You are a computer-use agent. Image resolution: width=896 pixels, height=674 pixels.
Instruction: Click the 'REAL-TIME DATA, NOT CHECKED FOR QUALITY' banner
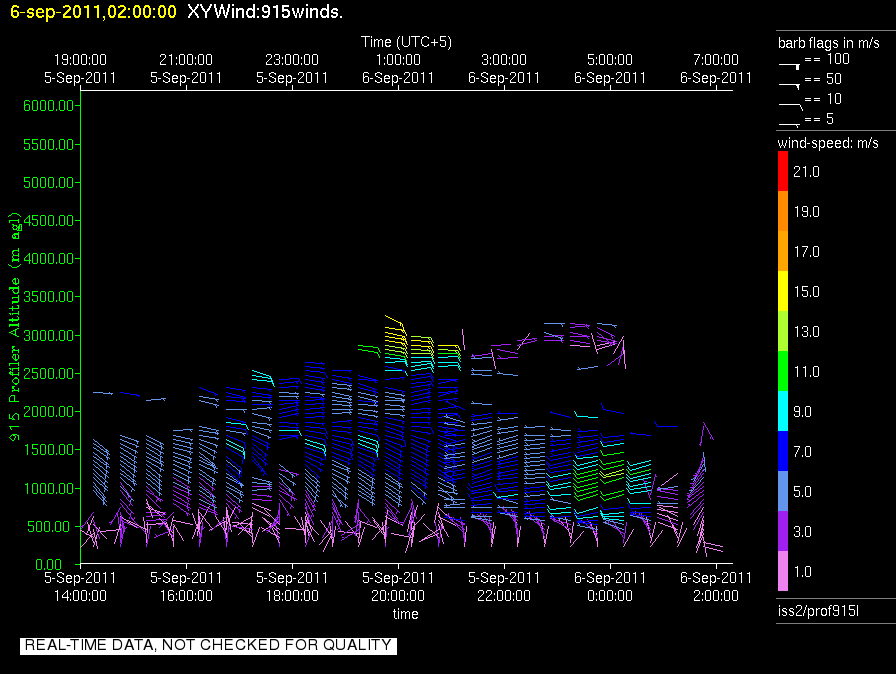pos(208,645)
